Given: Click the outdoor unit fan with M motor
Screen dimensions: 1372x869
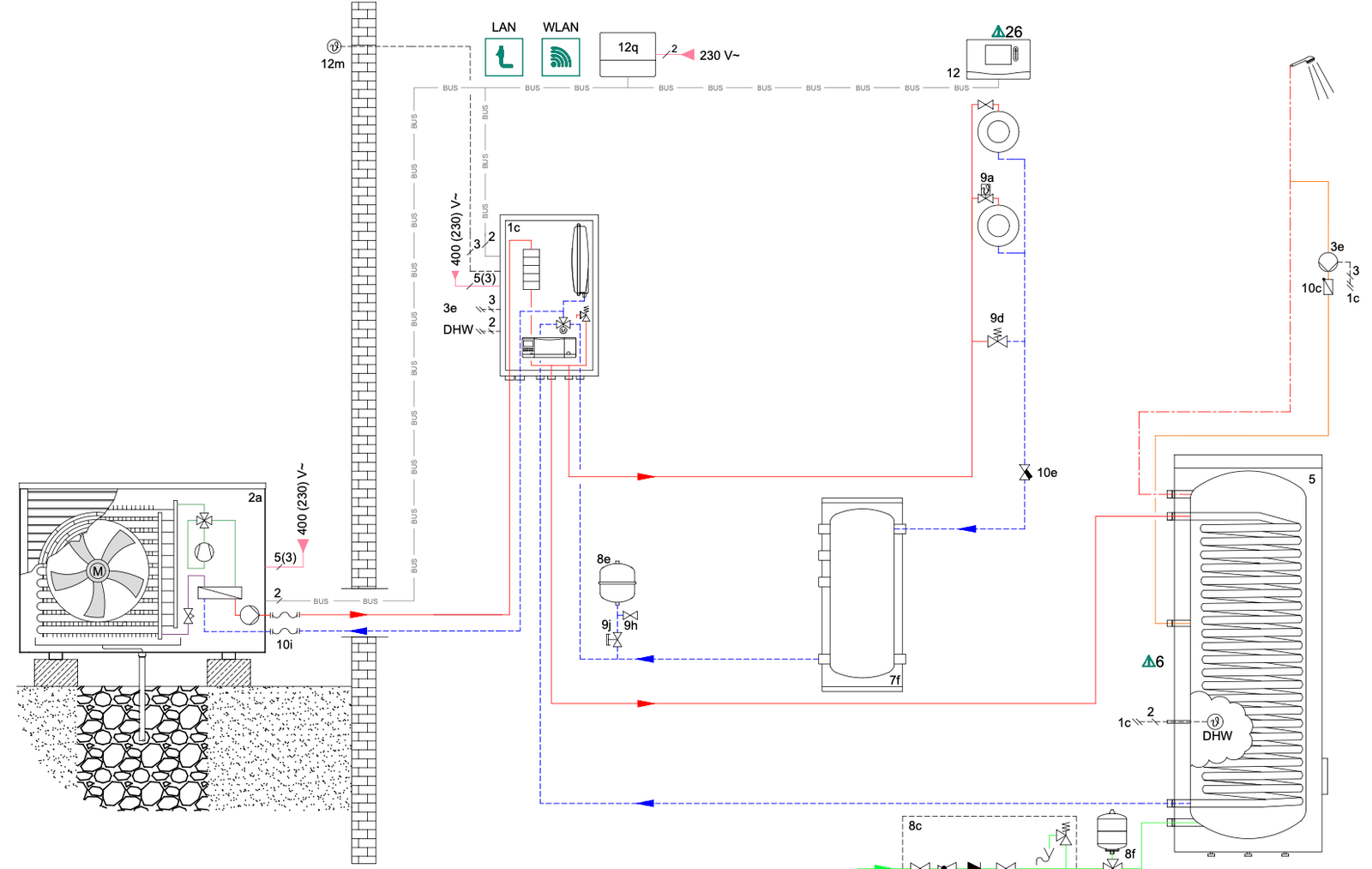Looking at the screenshot, I should click(97, 570).
